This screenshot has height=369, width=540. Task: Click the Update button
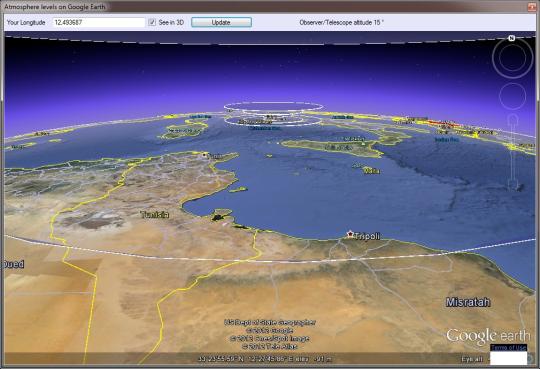[x=221, y=22]
